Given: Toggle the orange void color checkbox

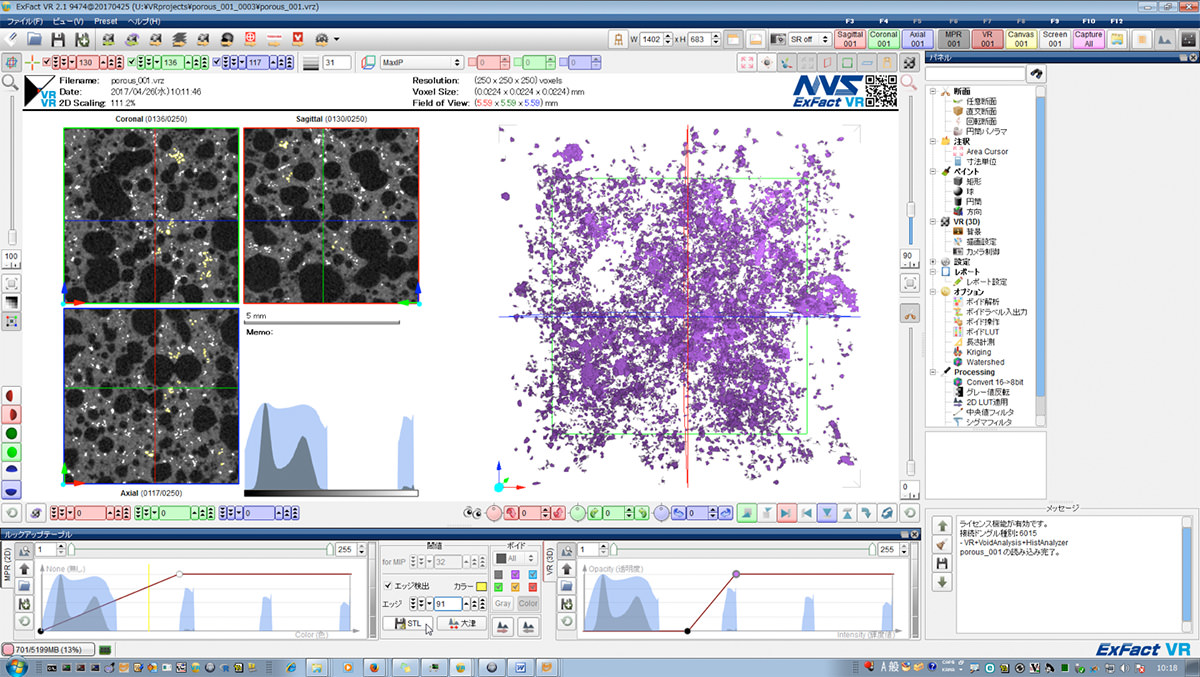Looking at the screenshot, I should coord(515,587).
